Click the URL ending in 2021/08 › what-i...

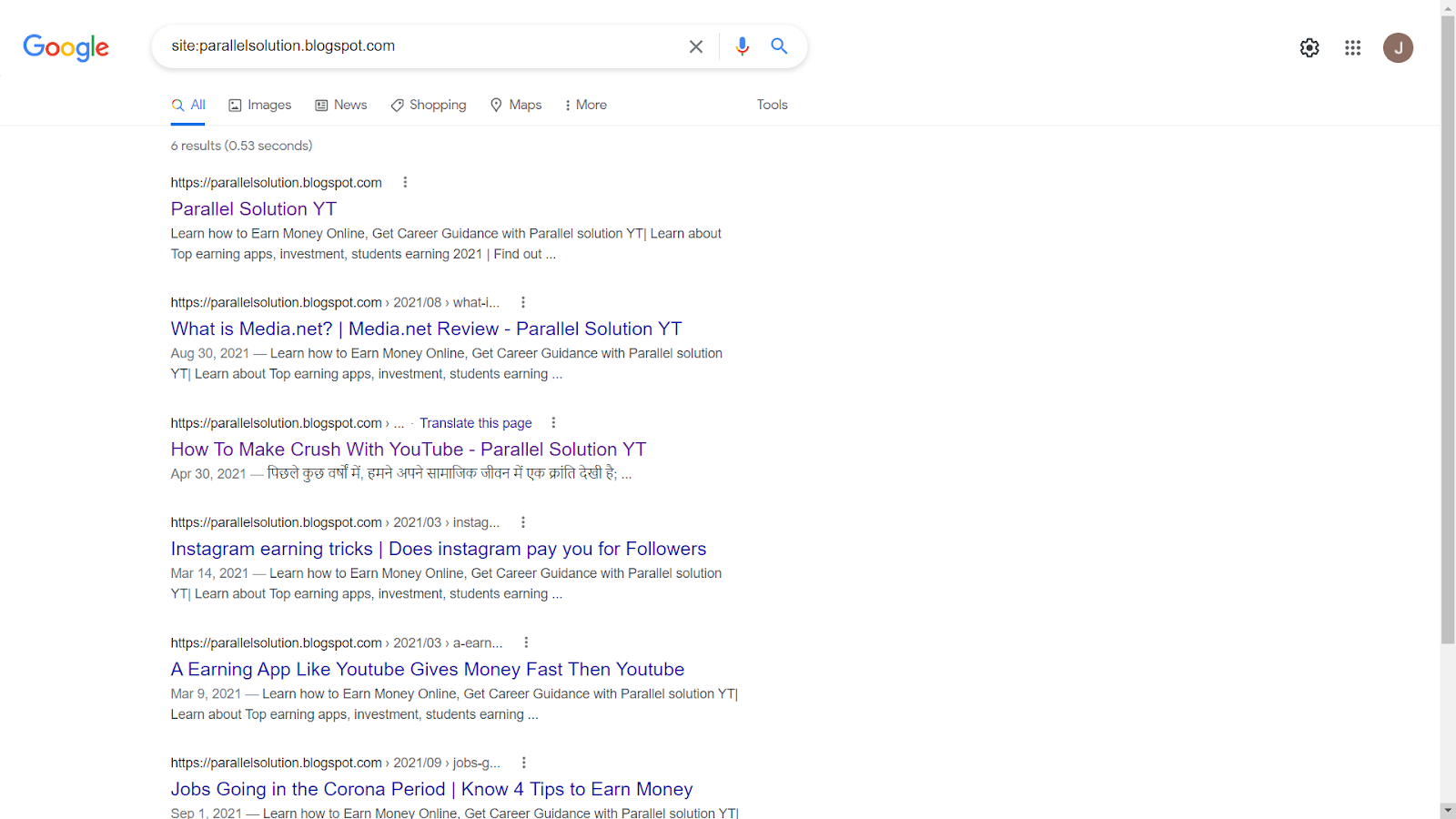tap(336, 302)
